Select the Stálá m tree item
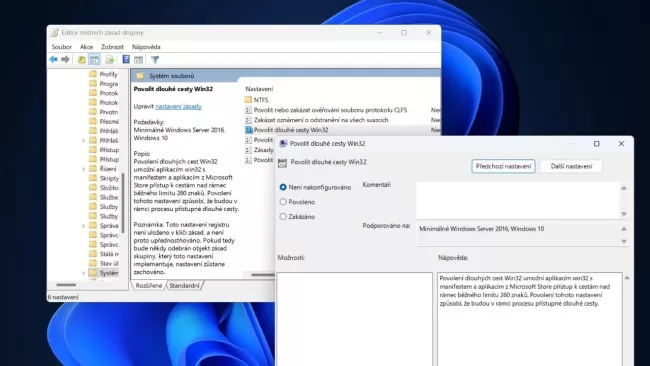Screen dimensions: 650x366 pyautogui.click(x=109, y=254)
